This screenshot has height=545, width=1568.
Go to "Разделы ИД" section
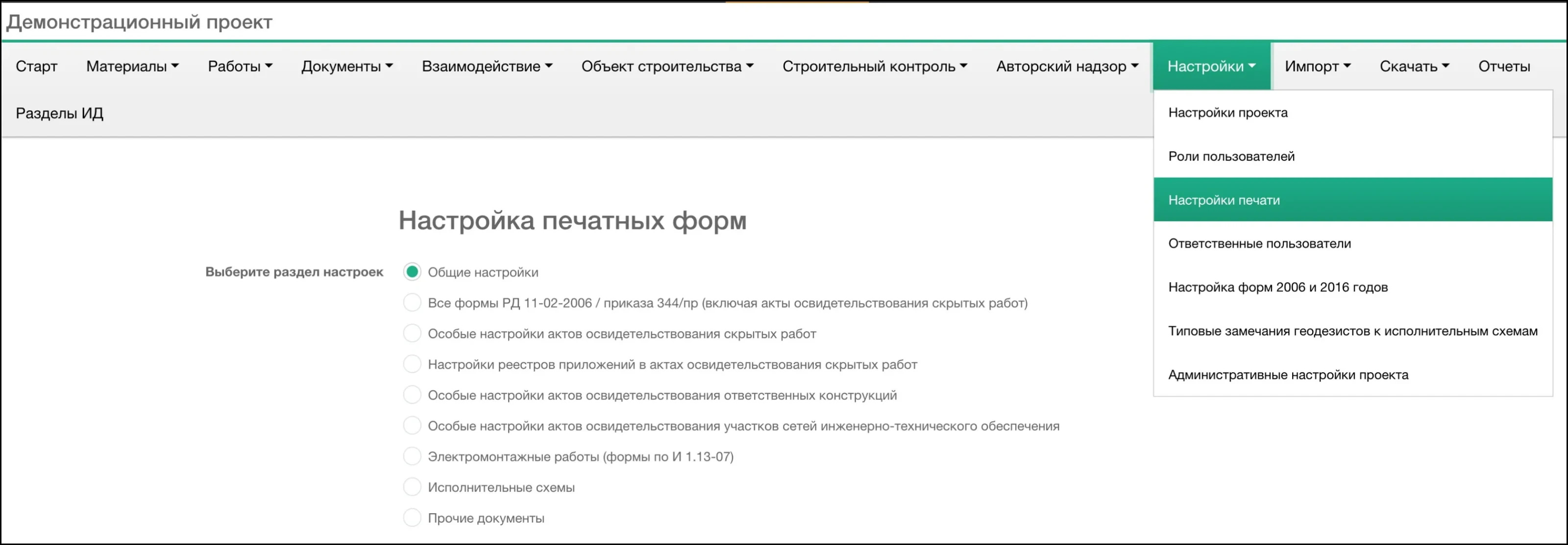click(x=59, y=113)
